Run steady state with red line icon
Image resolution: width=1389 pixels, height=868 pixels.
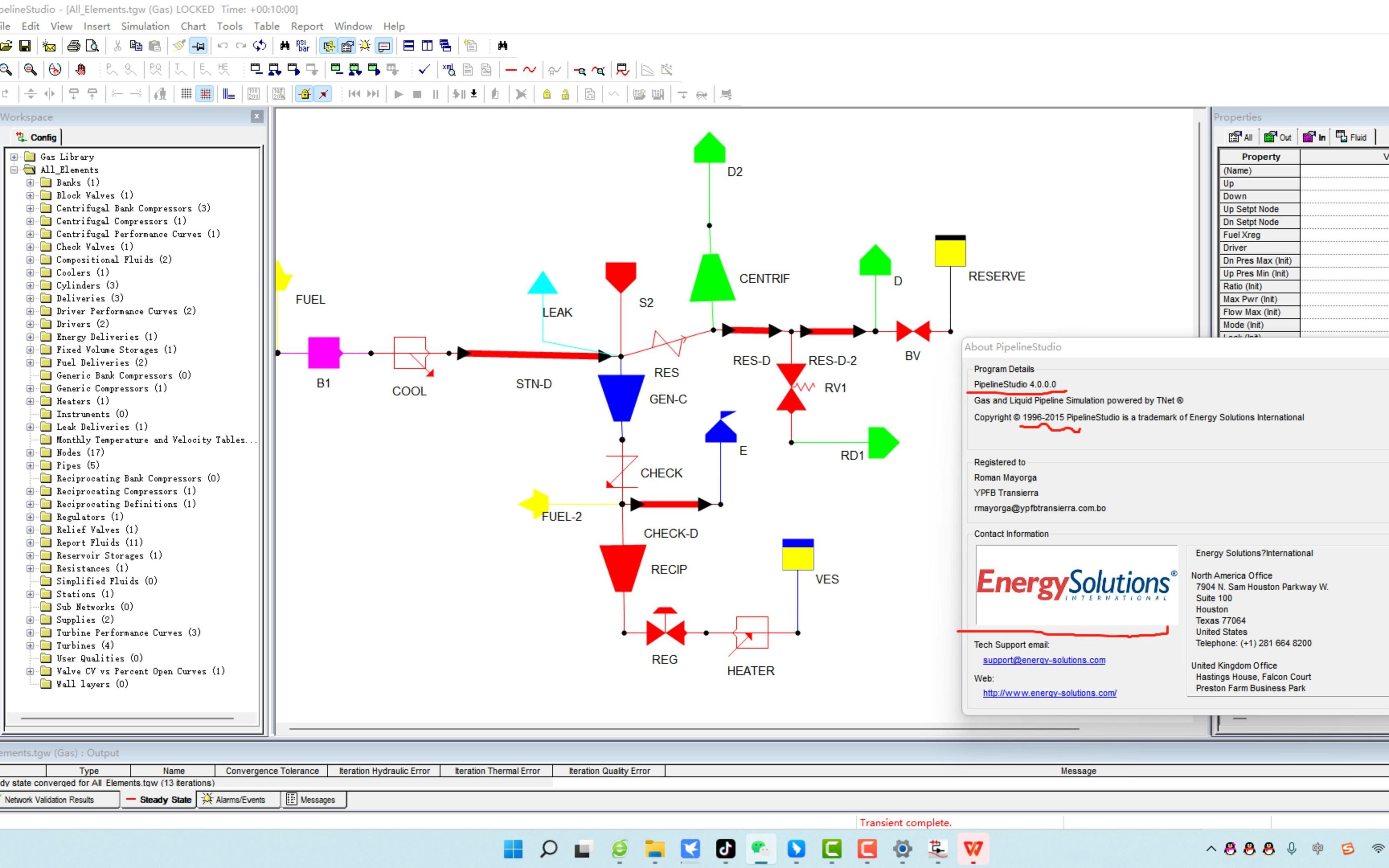coord(511,70)
